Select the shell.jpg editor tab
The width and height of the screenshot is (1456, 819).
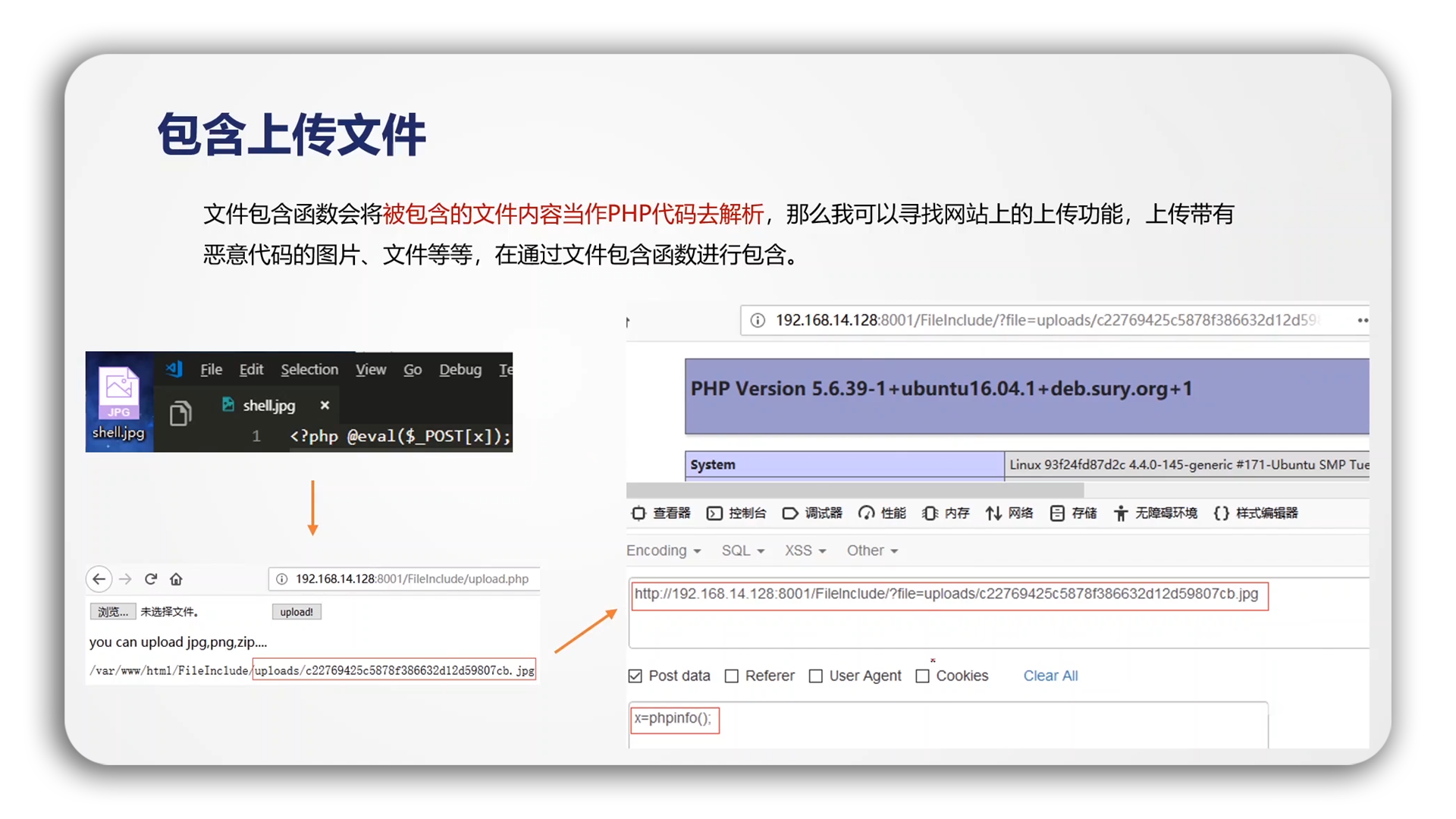(x=268, y=405)
